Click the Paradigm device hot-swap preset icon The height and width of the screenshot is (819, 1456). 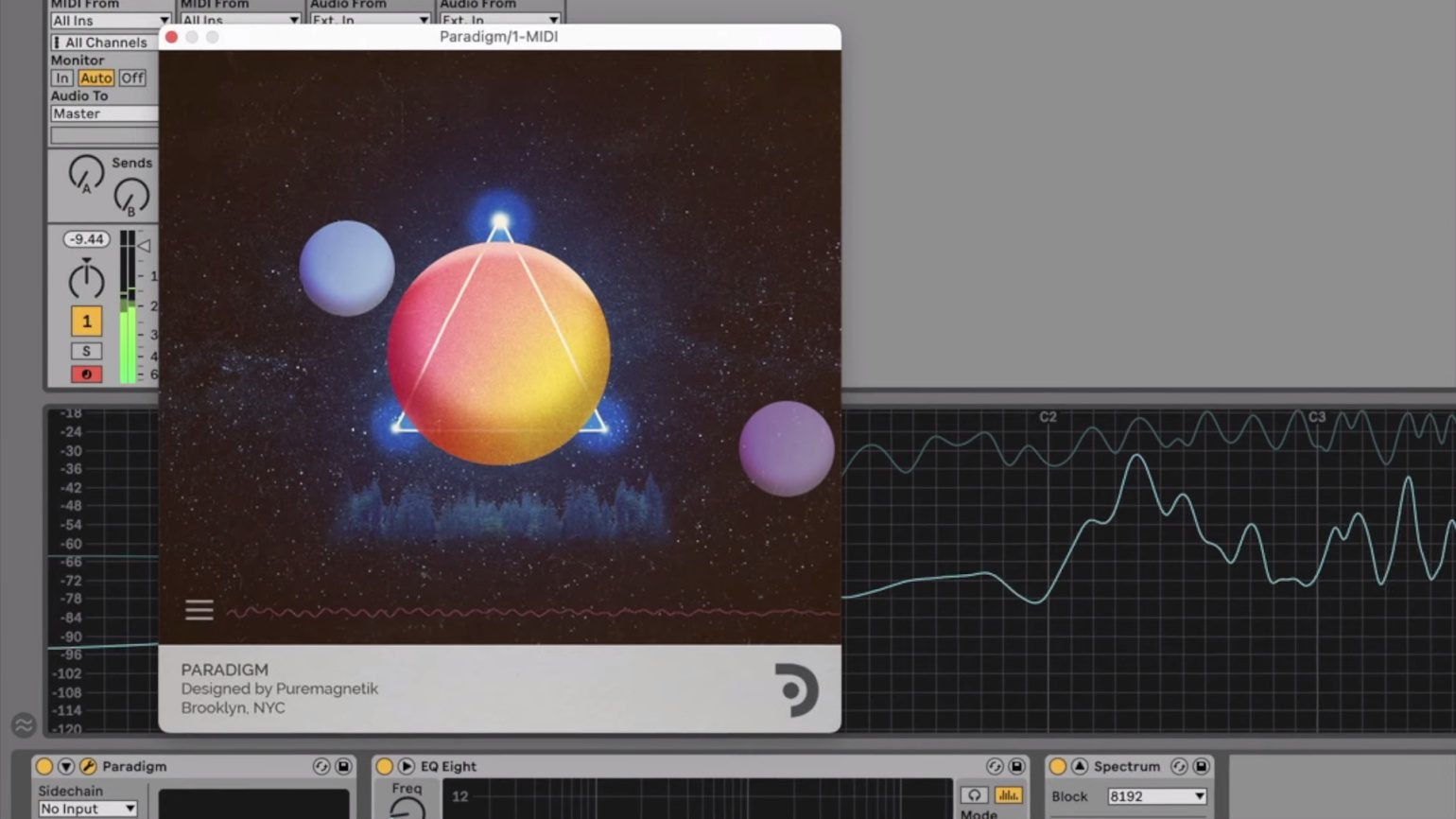321,766
